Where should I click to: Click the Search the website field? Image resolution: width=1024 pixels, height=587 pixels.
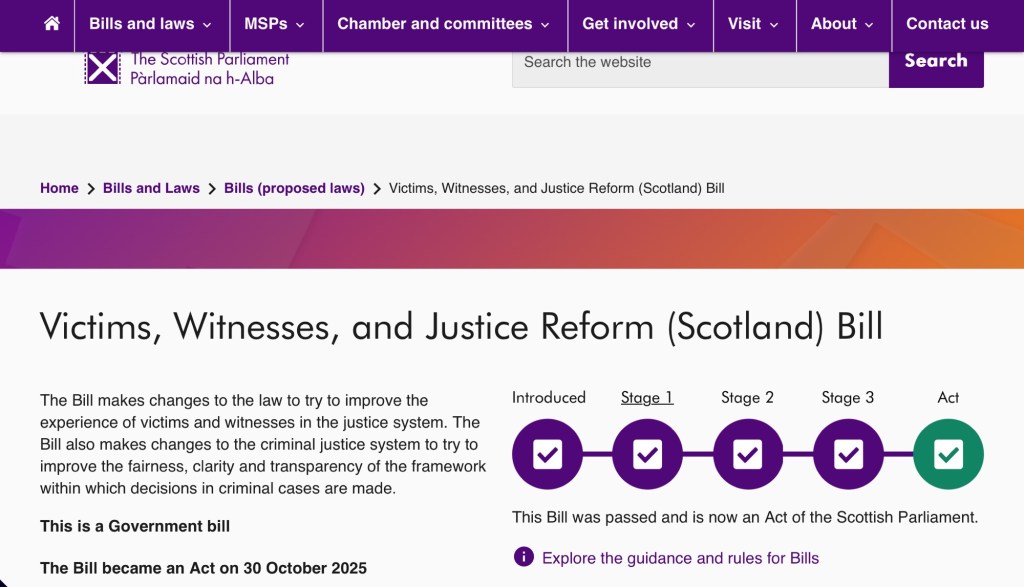[x=700, y=62]
